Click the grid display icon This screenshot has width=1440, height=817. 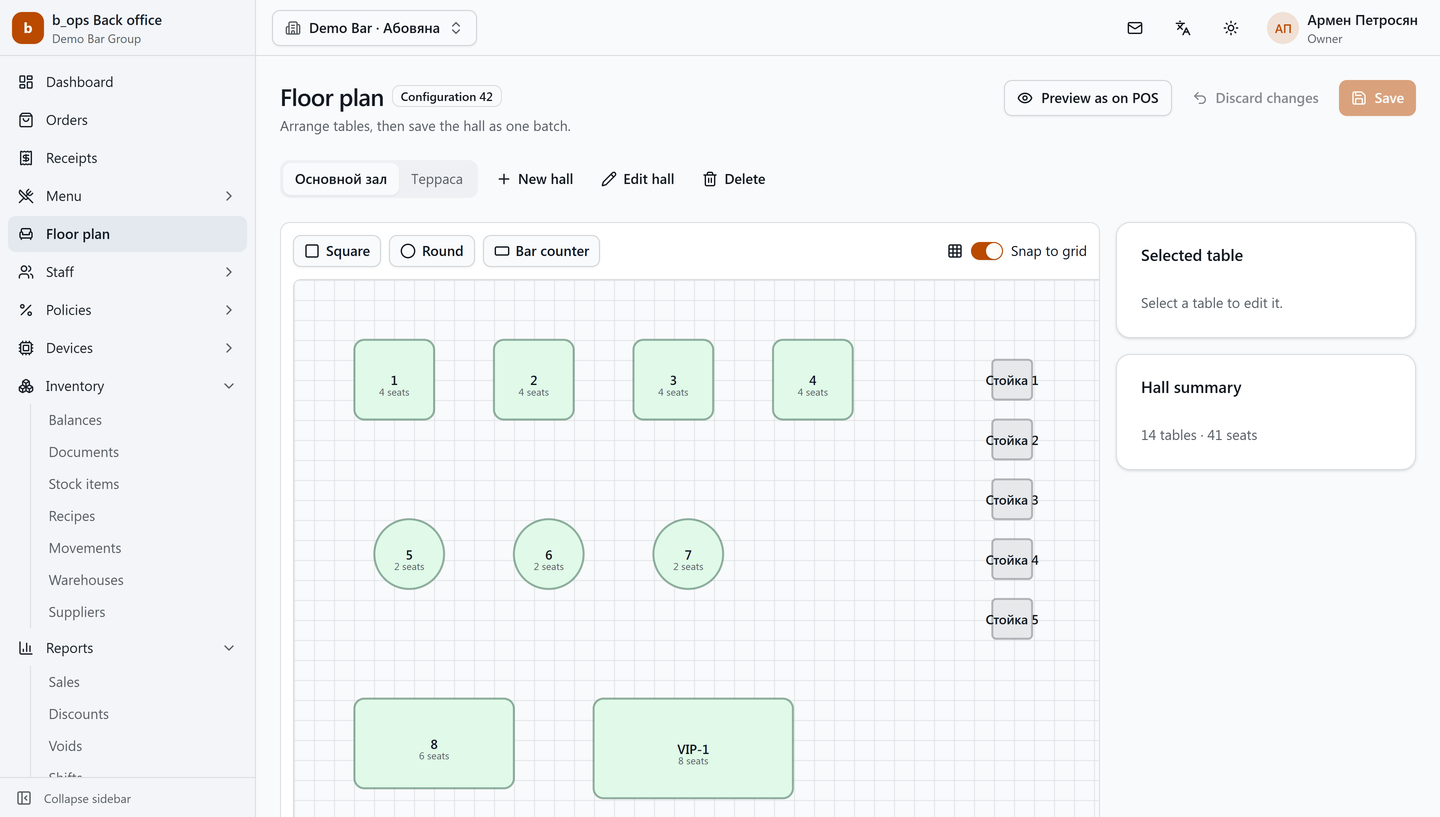tap(955, 251)
